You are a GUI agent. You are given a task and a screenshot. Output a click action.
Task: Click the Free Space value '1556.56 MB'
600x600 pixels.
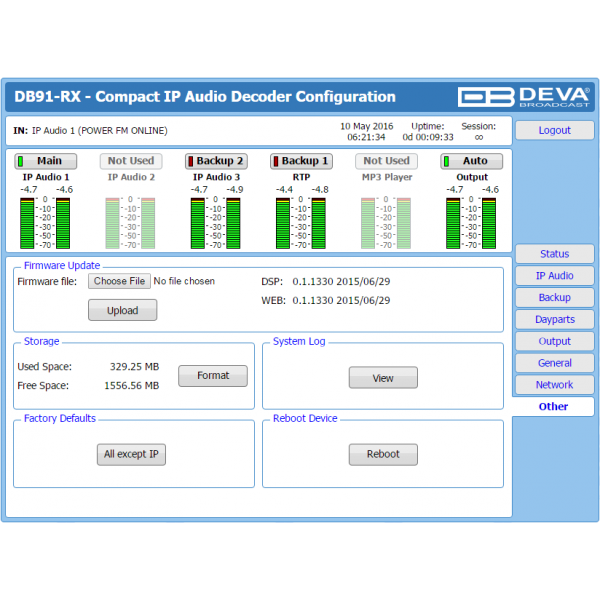[132, 385]
